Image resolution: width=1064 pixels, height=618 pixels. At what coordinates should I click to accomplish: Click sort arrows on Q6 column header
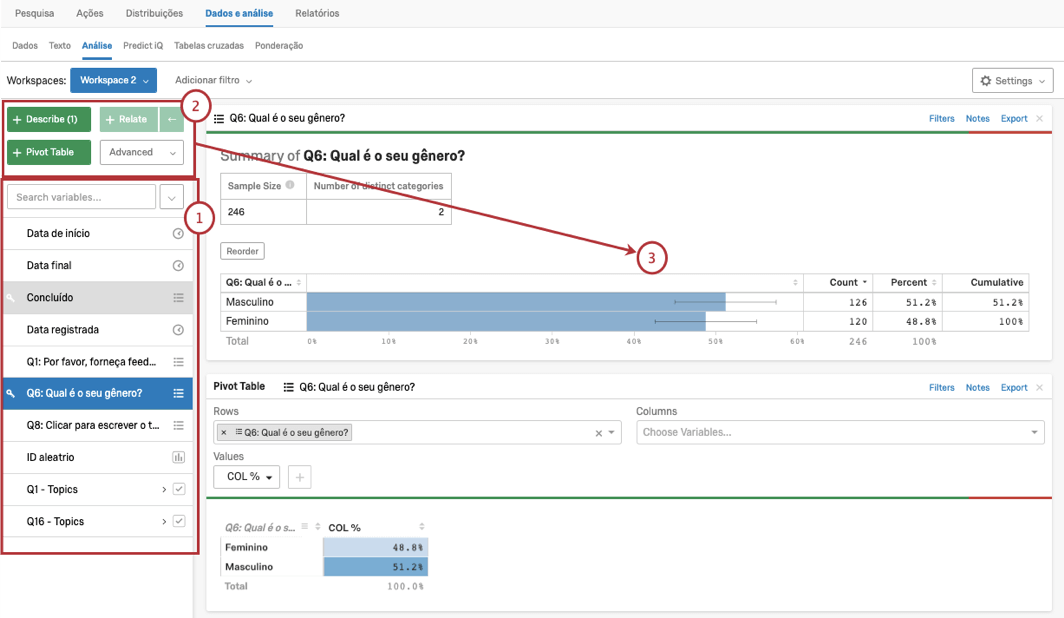tap(299, 282)
